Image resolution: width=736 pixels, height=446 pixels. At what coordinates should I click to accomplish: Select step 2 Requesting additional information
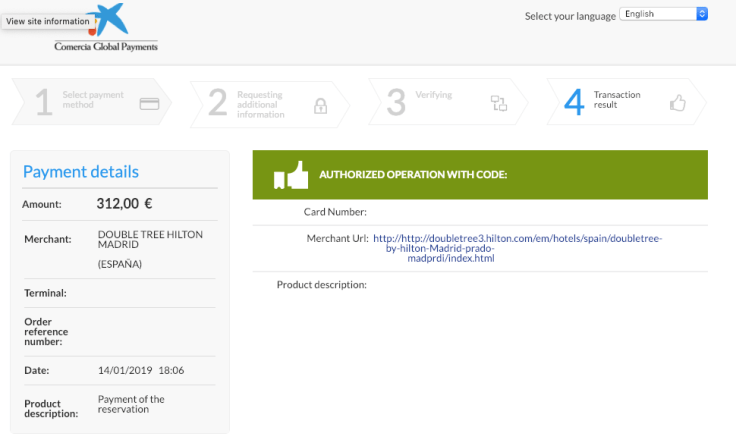270,104
